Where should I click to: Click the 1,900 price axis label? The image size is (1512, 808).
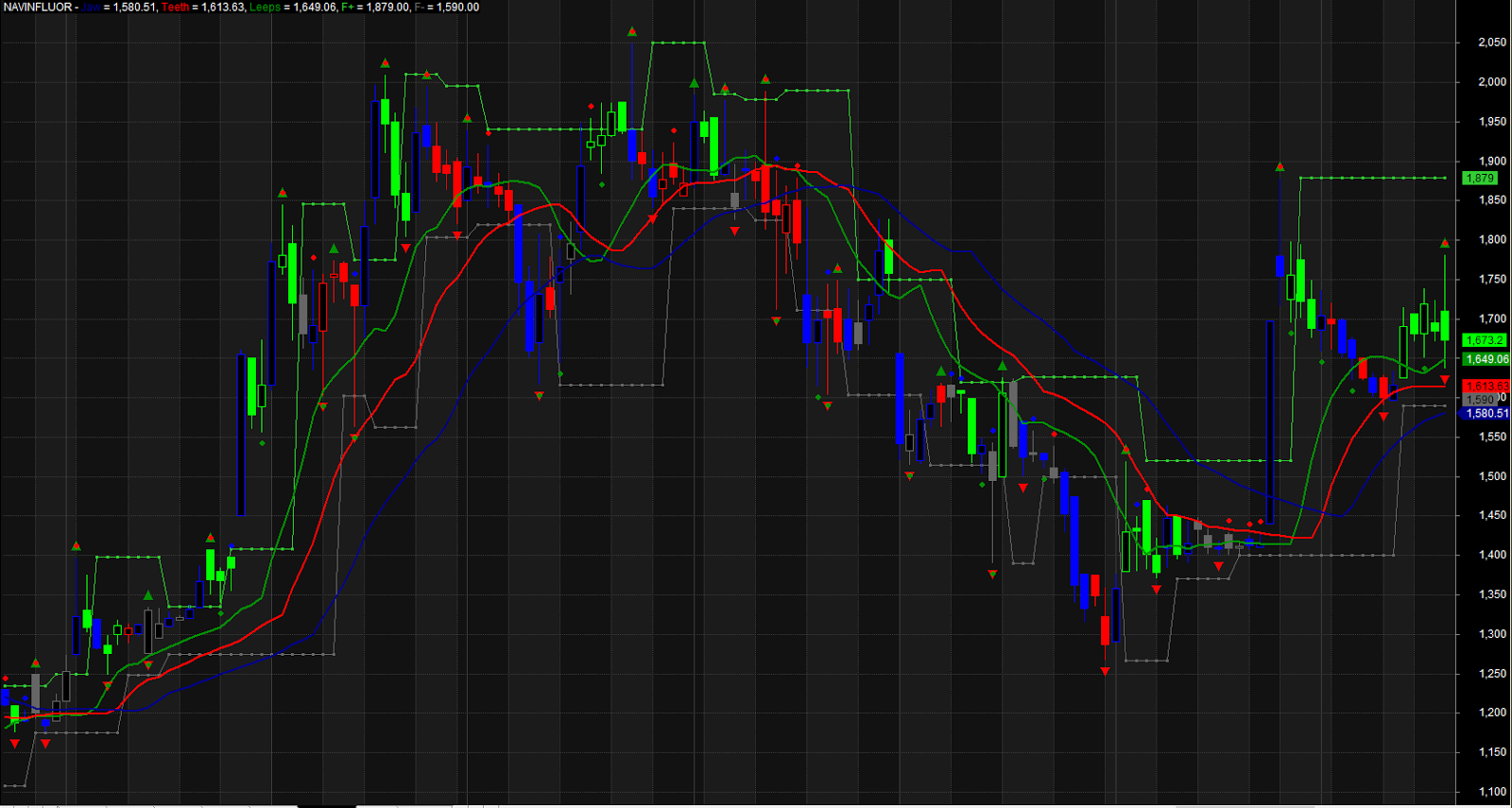(1492, 162)
